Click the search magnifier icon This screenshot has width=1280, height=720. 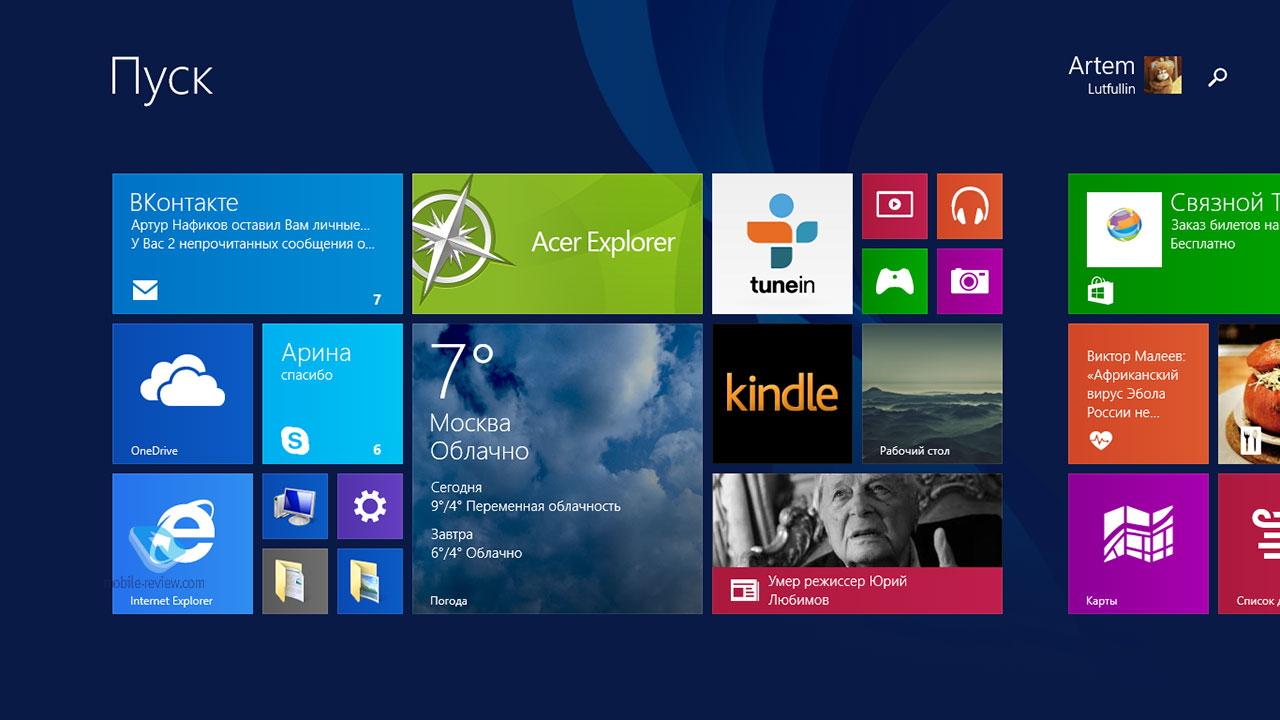pyautogui.click(x=1217, y=77)
